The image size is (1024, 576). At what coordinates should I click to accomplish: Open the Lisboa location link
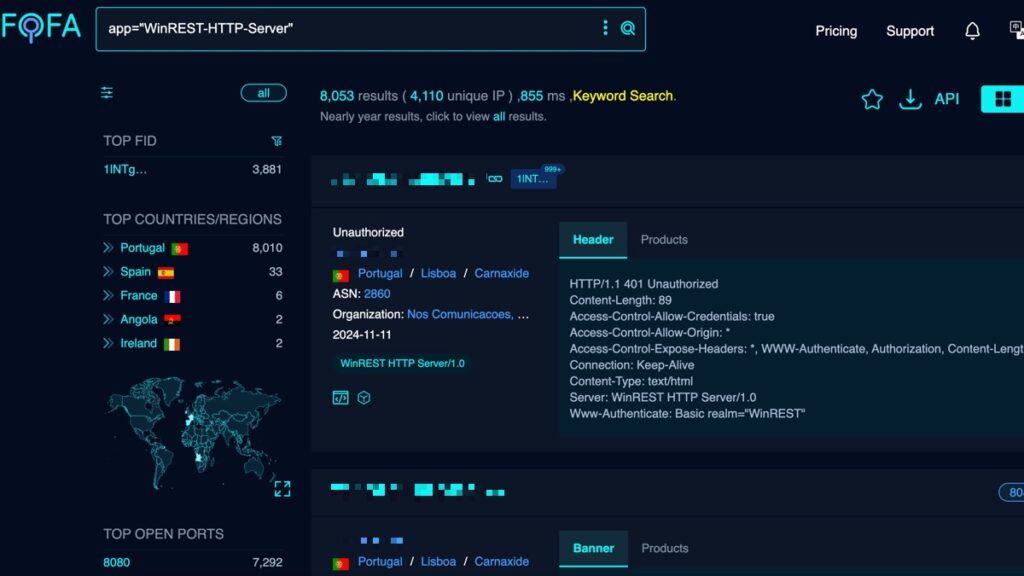(438, 273)
